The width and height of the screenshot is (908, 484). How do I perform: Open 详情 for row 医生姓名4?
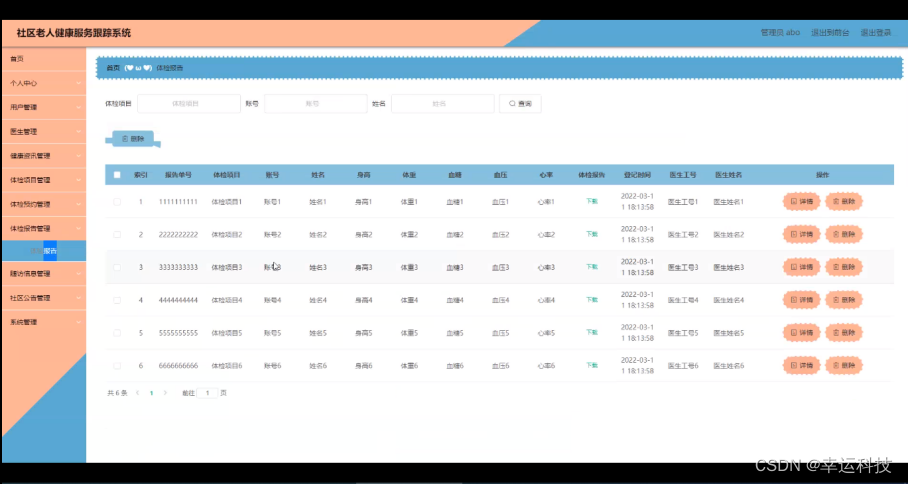pyautogui.click(x=801, y=300)
